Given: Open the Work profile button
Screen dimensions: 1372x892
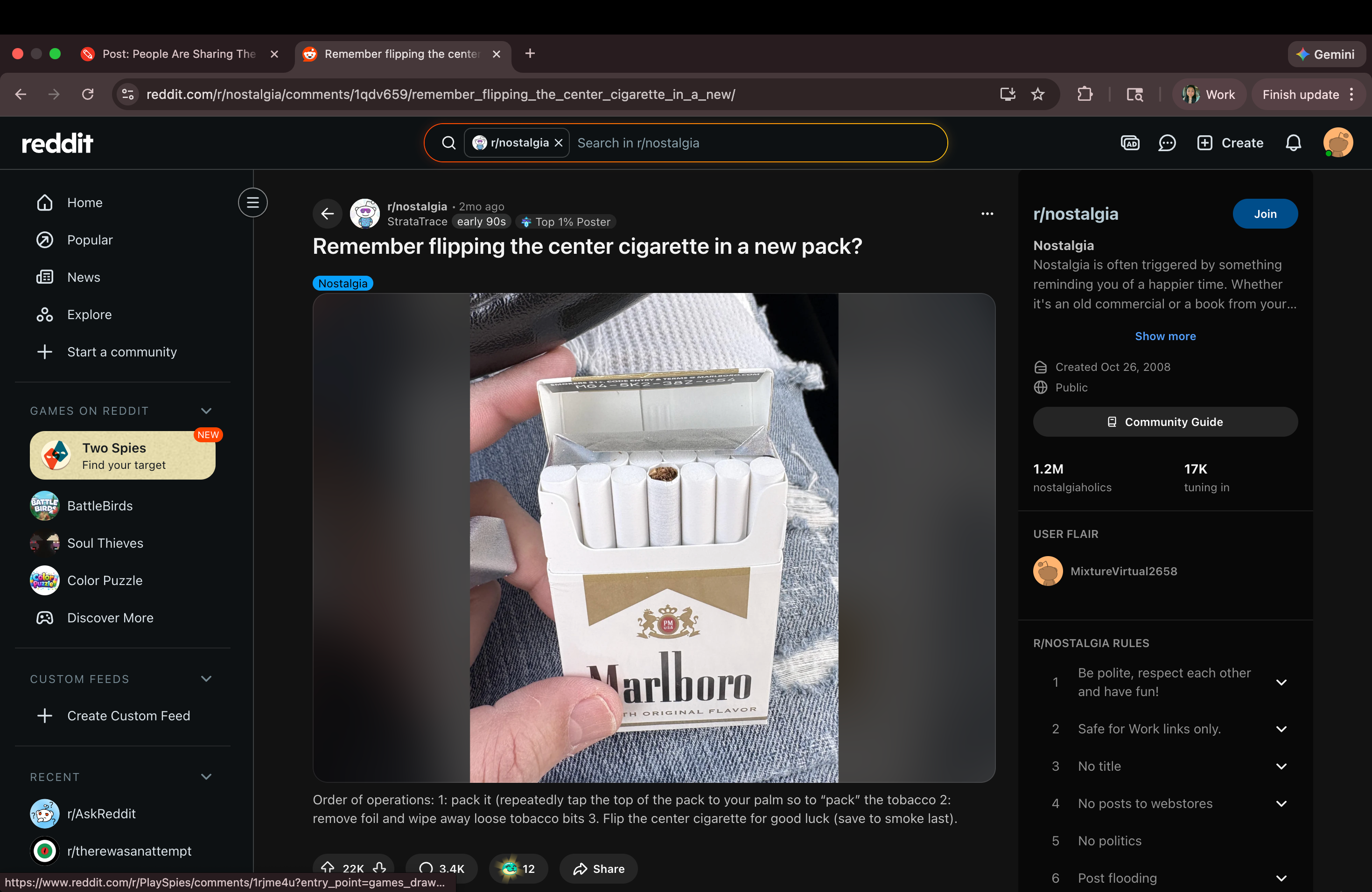Looking at the screenshot, I should click(x=1209, y=95).
